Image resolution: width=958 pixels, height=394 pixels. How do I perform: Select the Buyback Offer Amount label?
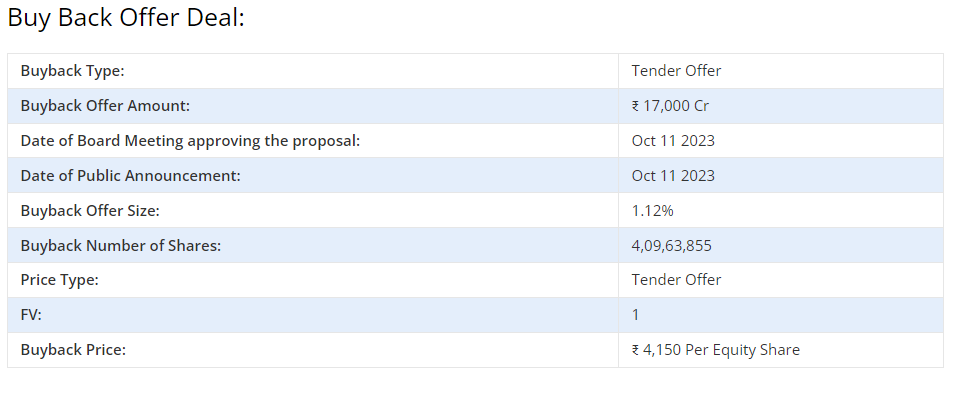coord(105,106)
